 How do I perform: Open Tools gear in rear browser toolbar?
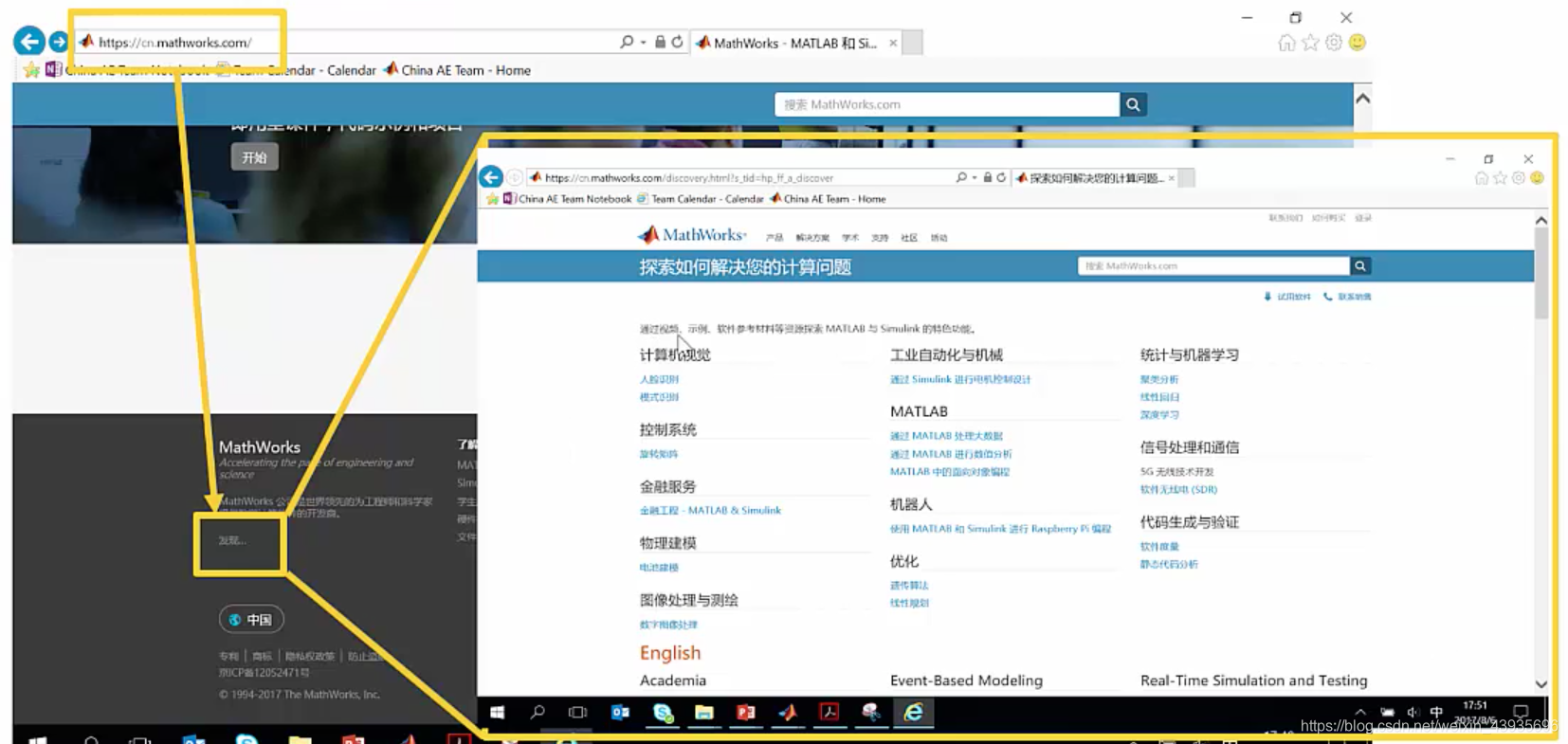pyautogui.click(x=1334, y=43)
